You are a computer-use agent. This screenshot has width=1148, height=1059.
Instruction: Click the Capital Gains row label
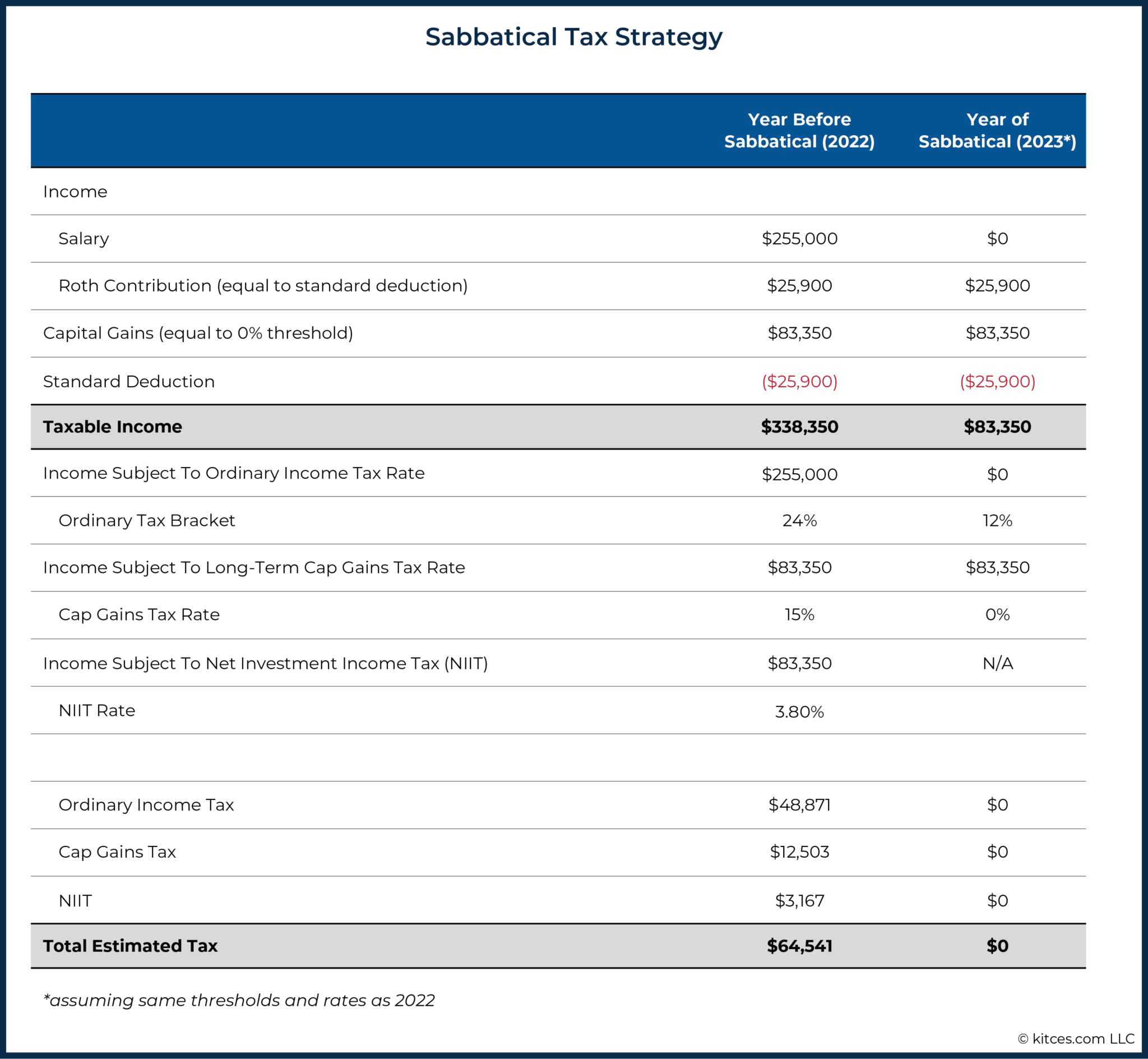[x=198, y=333]
